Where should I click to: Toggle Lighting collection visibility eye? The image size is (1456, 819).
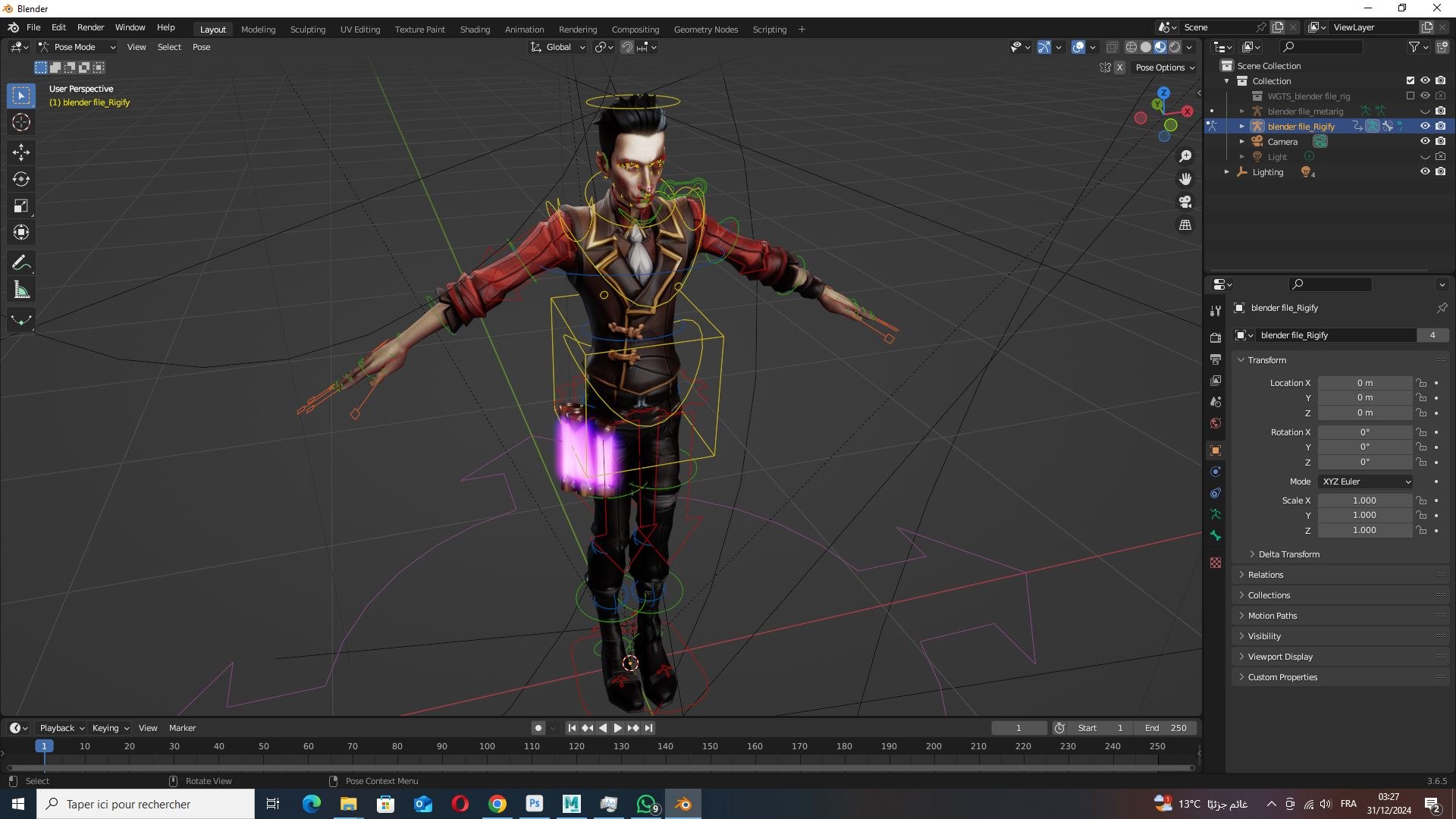[1425, 172]
